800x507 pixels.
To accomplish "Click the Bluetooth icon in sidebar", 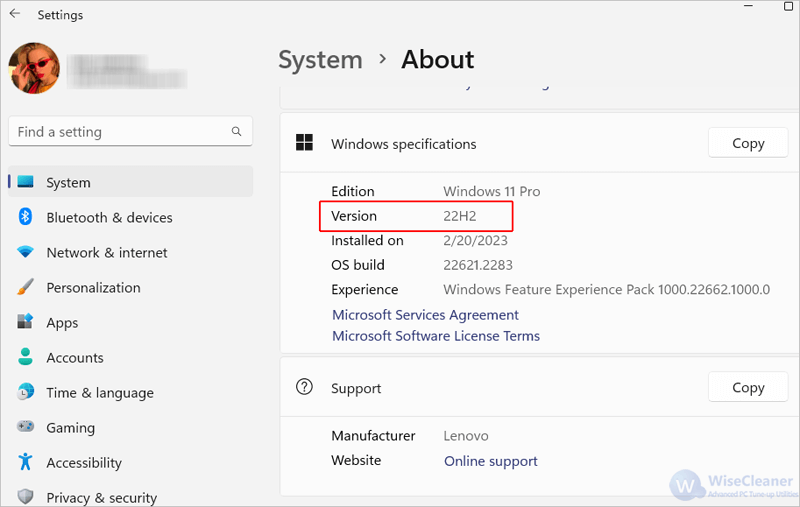I will tap(26, 217).
